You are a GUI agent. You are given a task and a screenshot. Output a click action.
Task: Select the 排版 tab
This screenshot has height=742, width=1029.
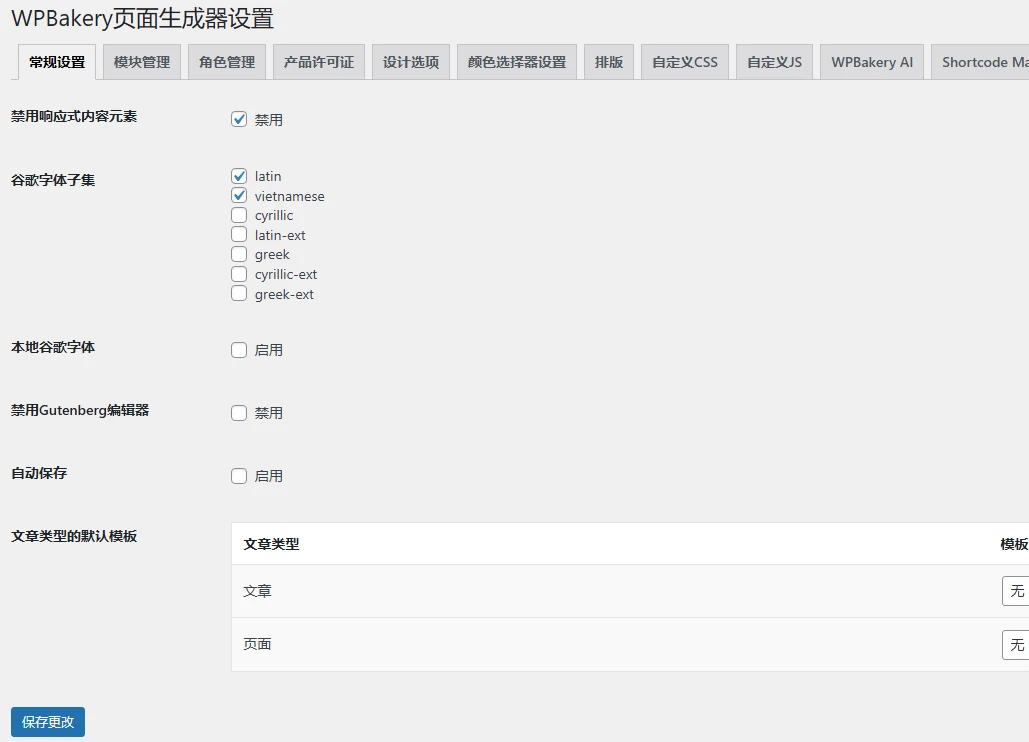tap(609, 61)
